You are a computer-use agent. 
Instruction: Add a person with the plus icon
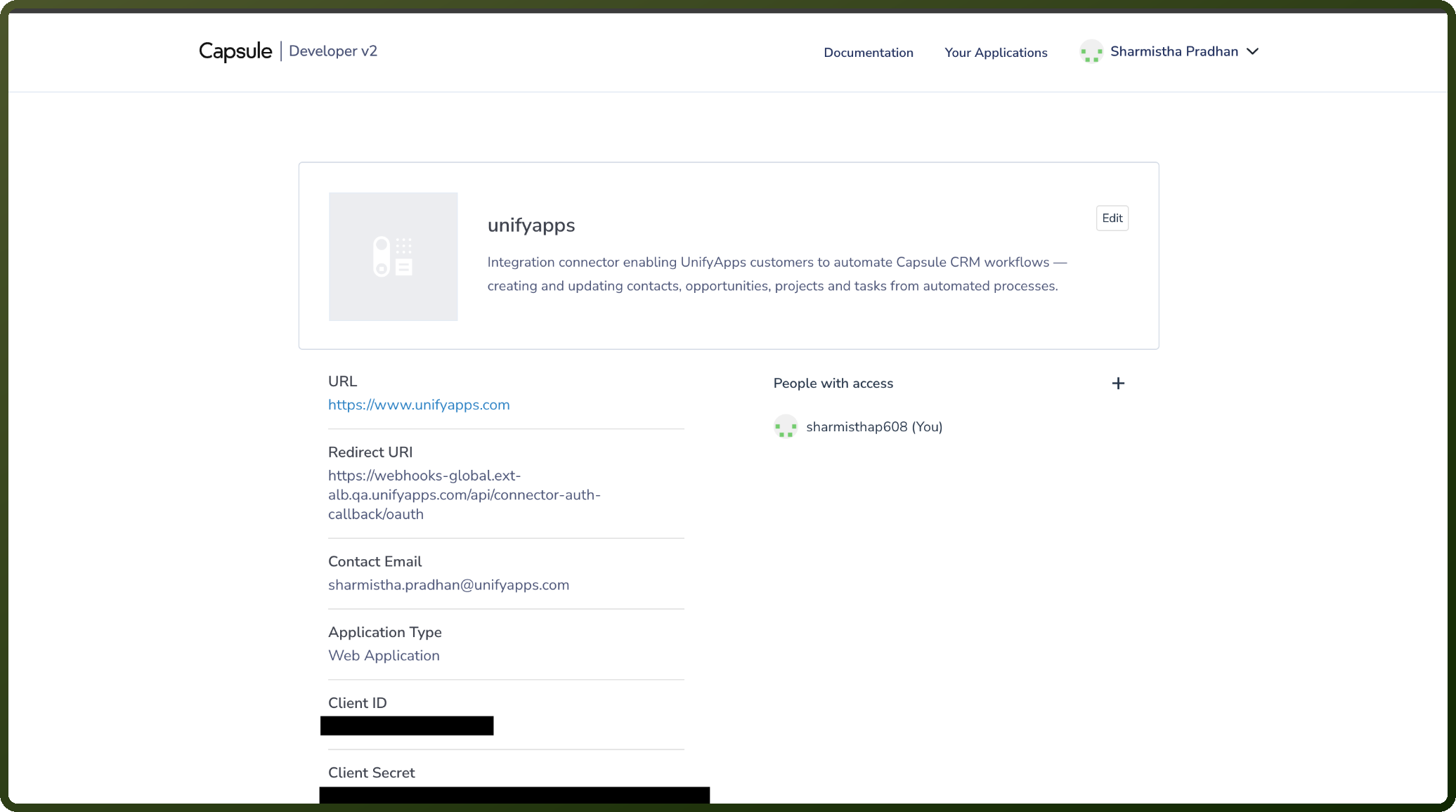[1118, 383]
